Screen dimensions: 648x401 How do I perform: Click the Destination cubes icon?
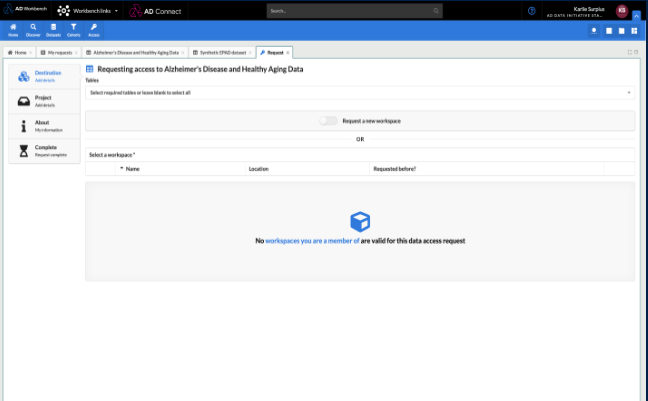pos(24,76)
